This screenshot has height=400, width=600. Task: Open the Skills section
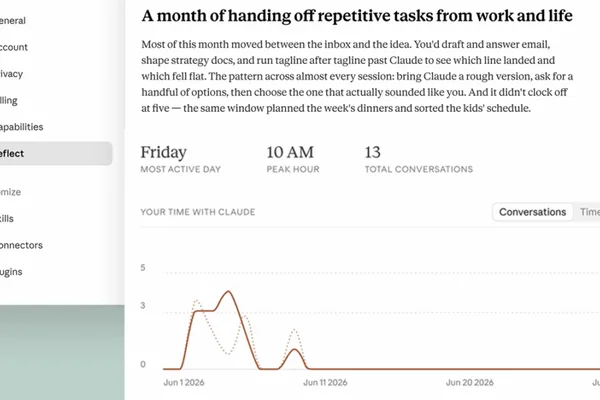point(7,219)
